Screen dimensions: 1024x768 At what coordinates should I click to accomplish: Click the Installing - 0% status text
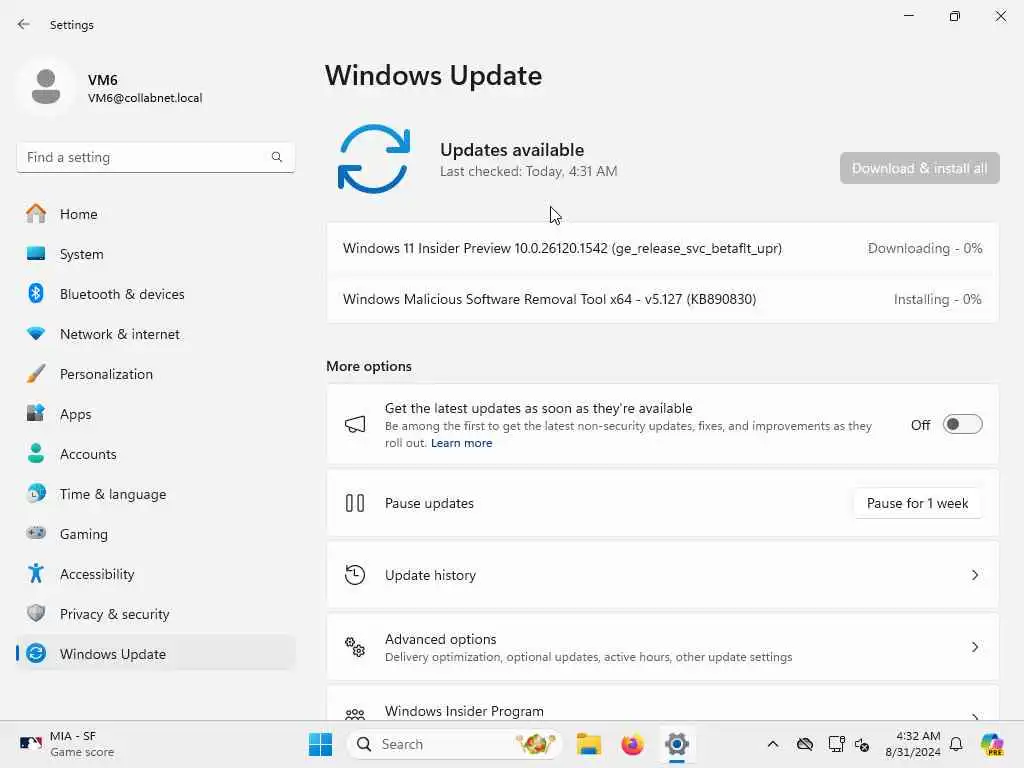point(938,299)
